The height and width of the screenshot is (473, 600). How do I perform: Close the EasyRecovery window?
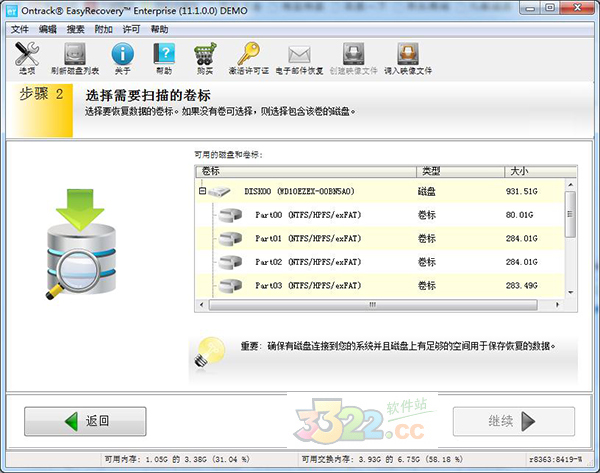pyautogui.click(x=578, y=8)
